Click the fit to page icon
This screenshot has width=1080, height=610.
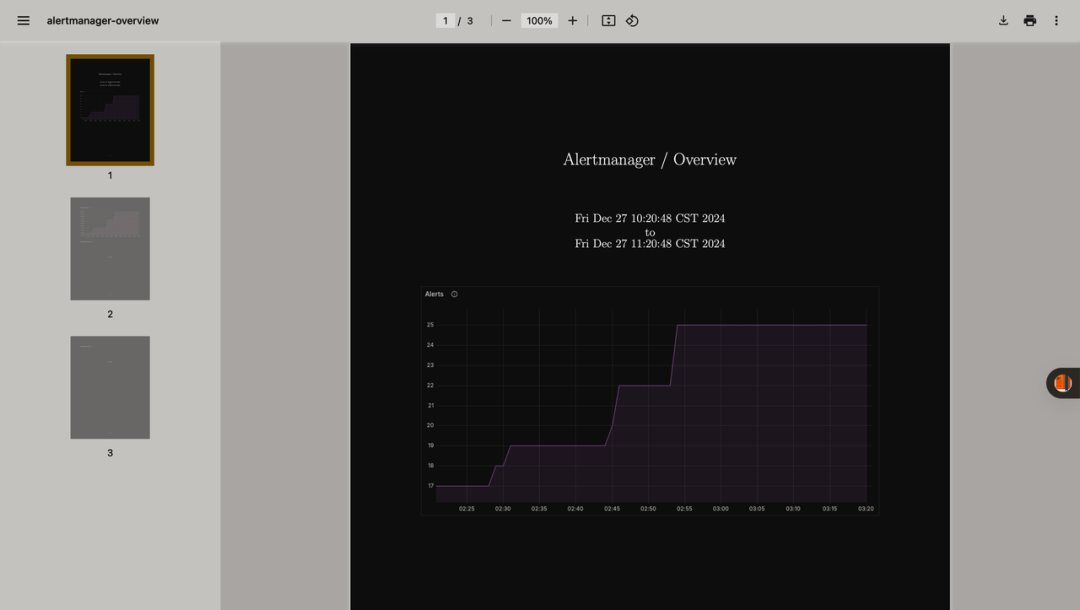pos(608,21)
